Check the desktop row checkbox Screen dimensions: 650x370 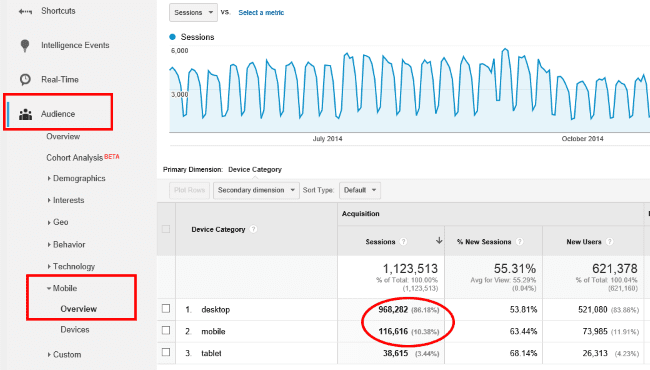[x=166, y=309]
